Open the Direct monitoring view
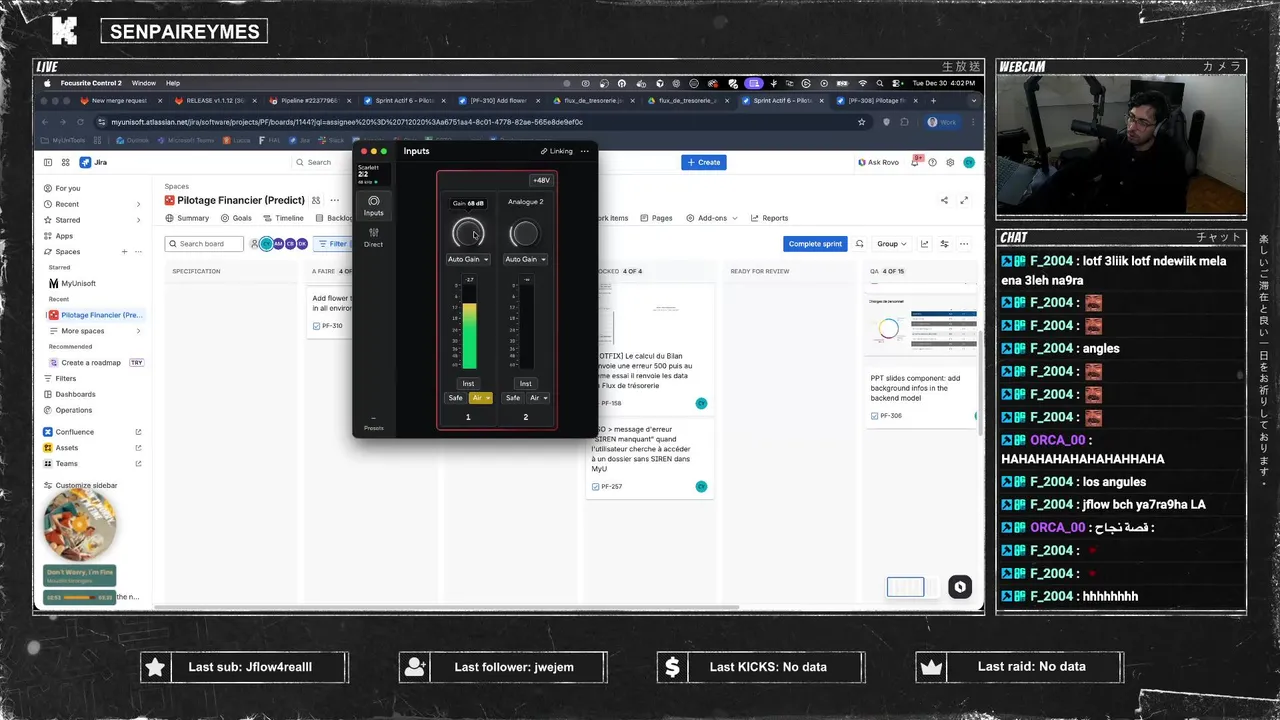The height and width of the screenshot is (720, 1280). coord(373,238)
